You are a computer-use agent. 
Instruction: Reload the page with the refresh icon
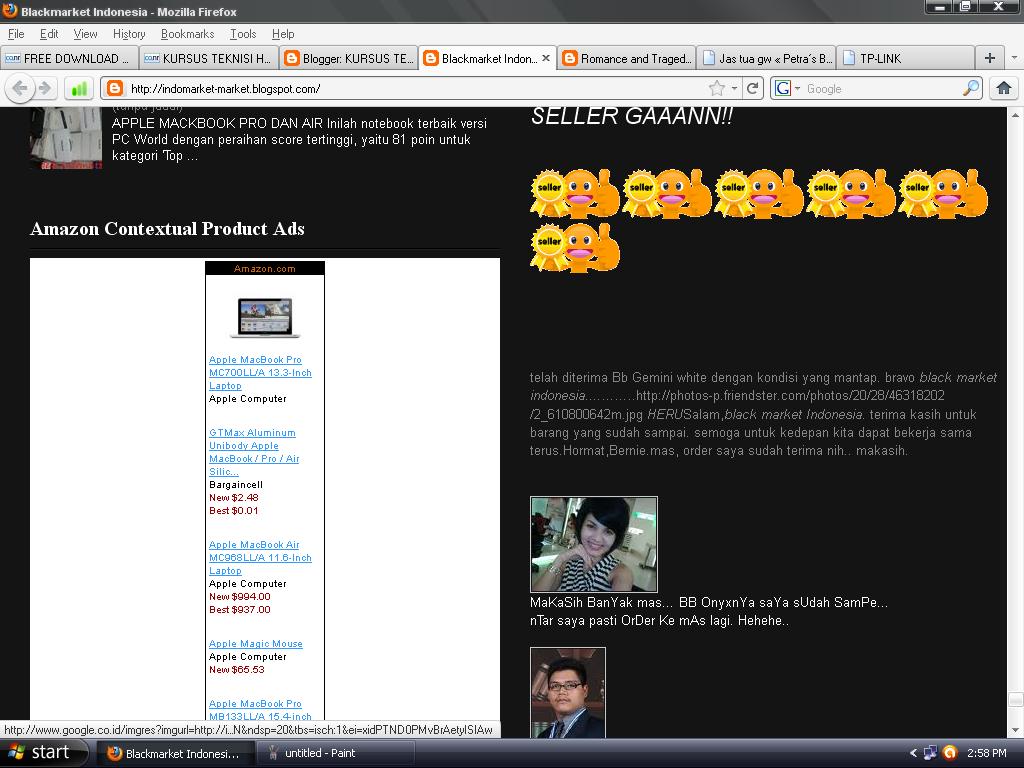click(x=752, y=88)
